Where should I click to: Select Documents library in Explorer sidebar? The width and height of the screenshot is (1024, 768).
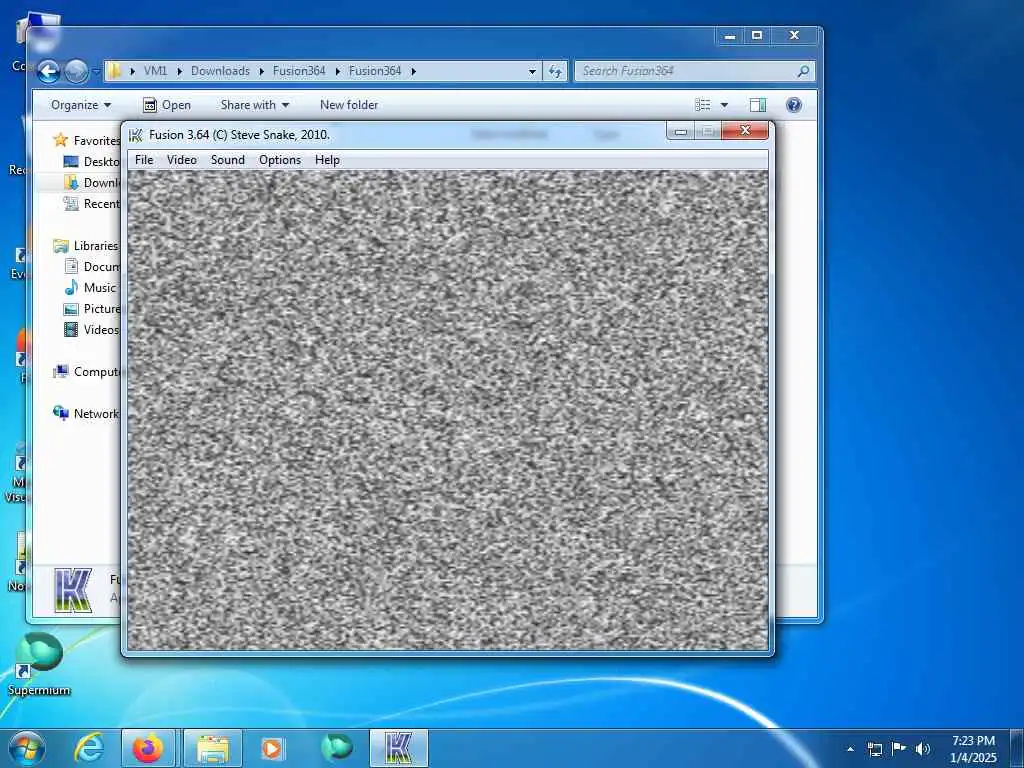tap(91, 266)
